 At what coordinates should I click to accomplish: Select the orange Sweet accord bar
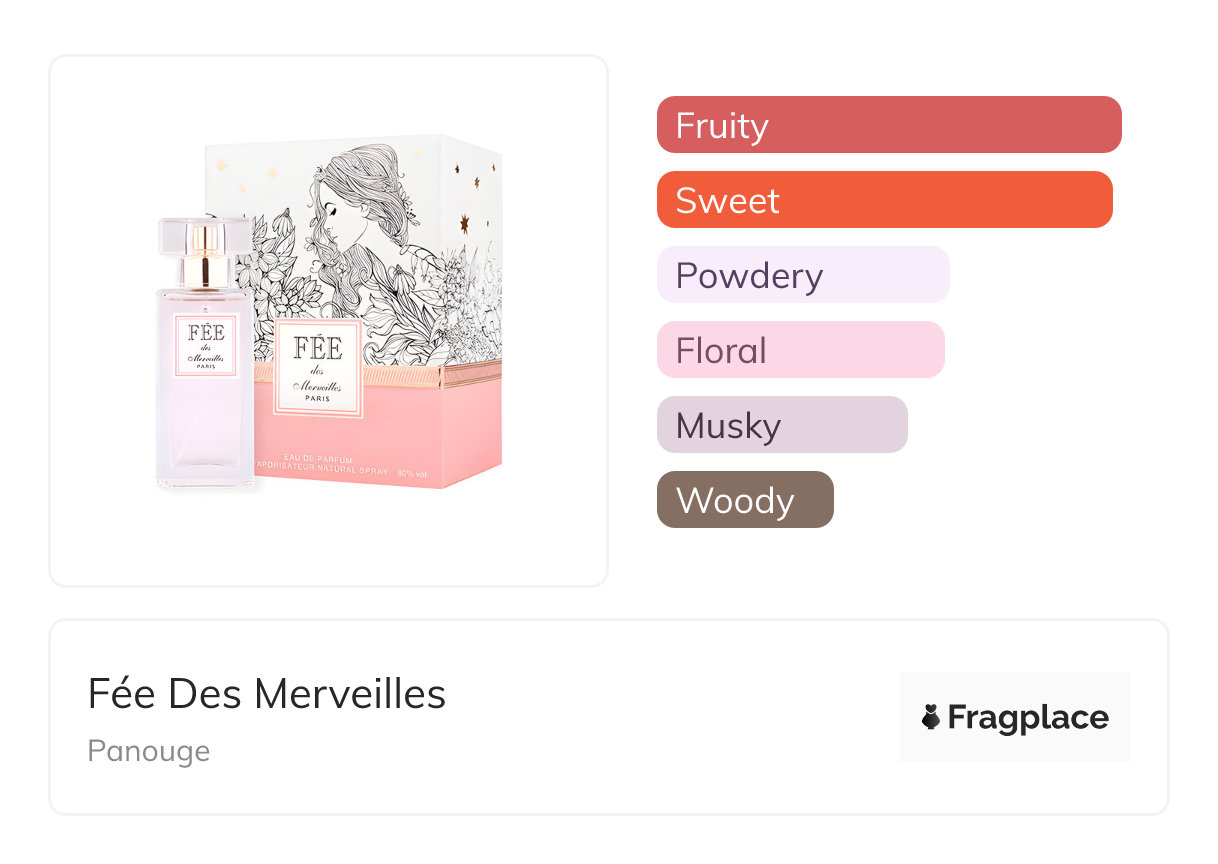884,200
